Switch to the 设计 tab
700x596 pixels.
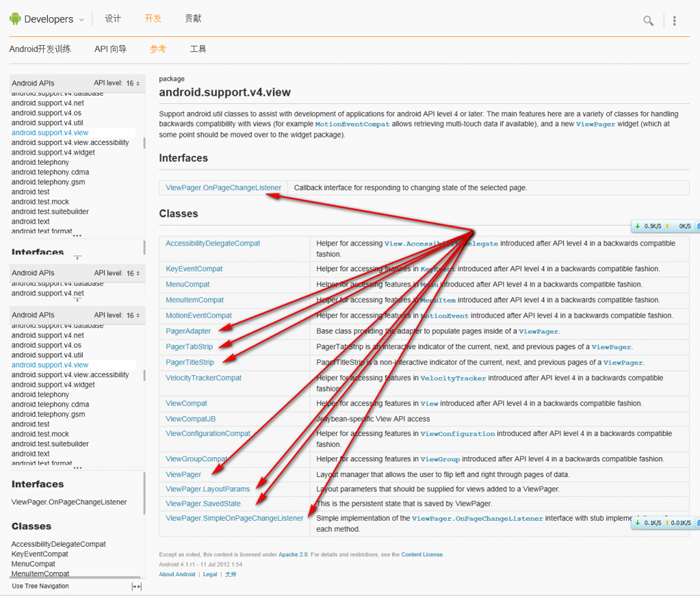click(x=112, y=19)
